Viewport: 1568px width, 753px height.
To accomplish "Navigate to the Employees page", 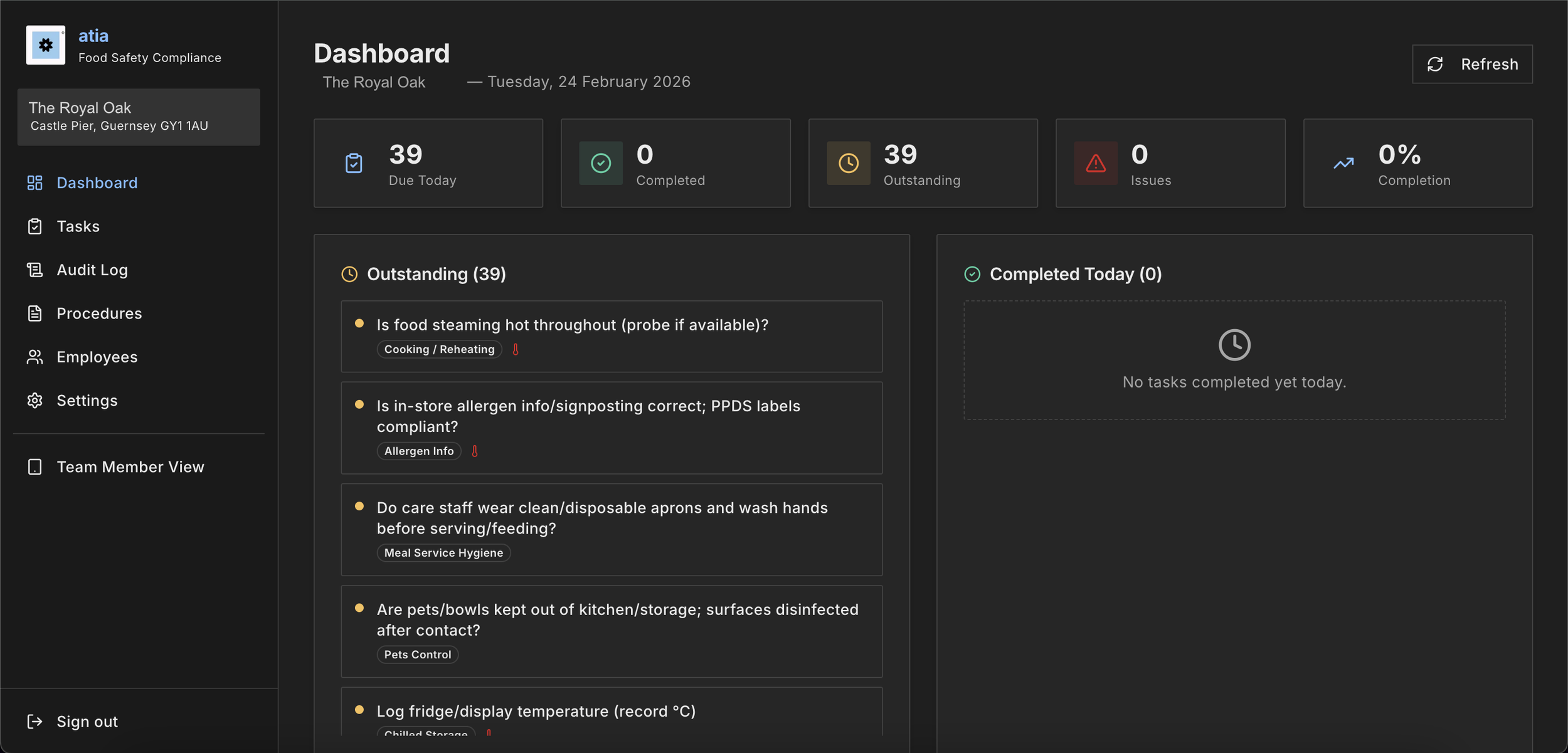I will point(97,357).
